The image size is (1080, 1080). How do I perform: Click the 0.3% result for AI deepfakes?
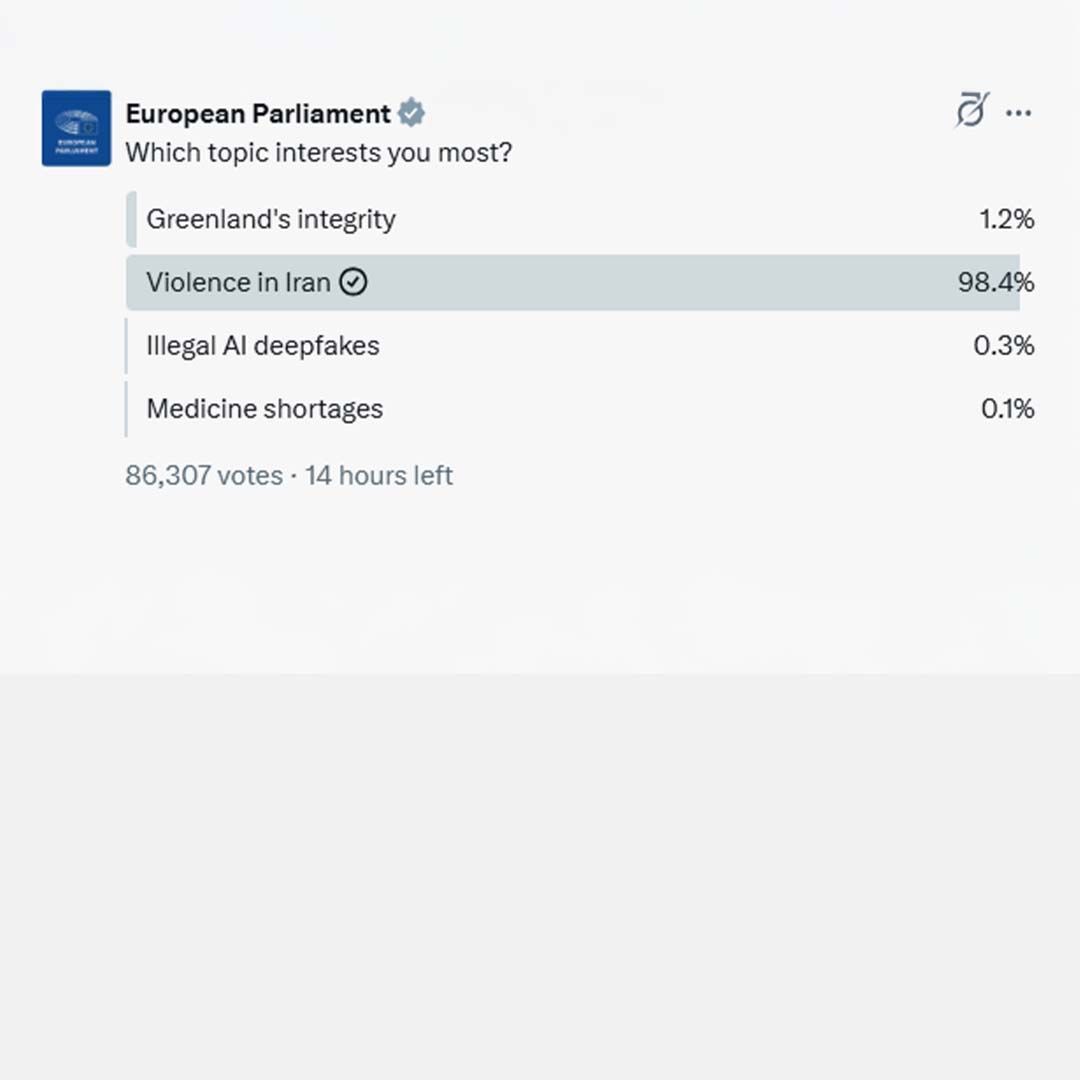point(1004,346)
